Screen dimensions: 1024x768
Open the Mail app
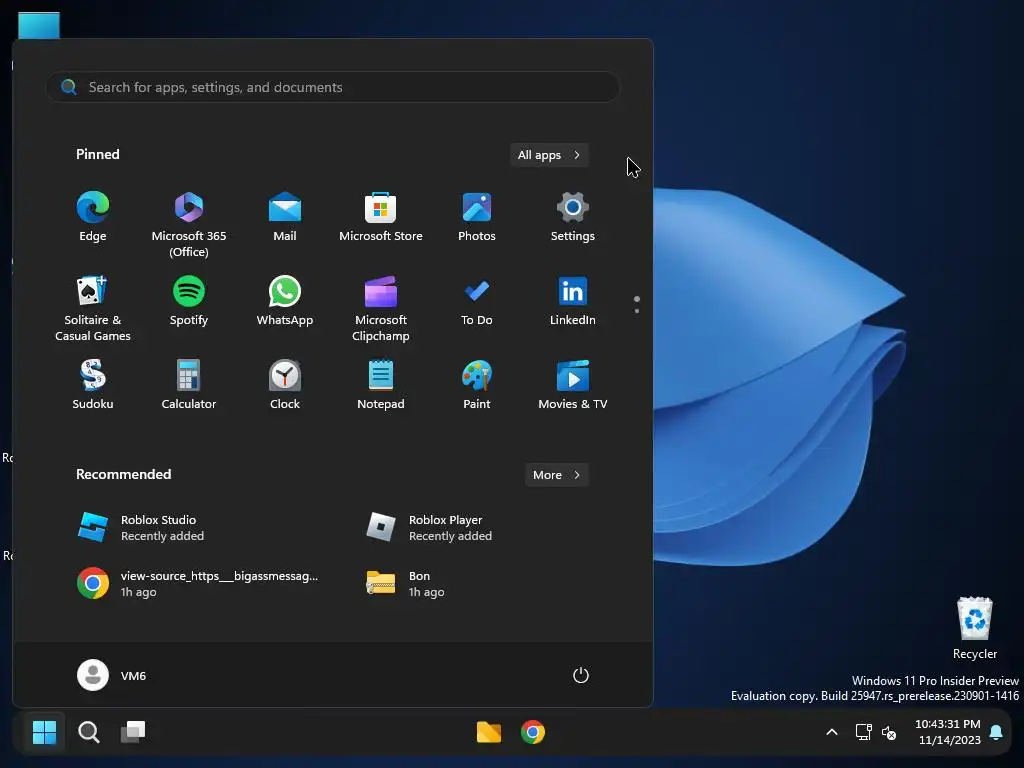pos(285,217)
